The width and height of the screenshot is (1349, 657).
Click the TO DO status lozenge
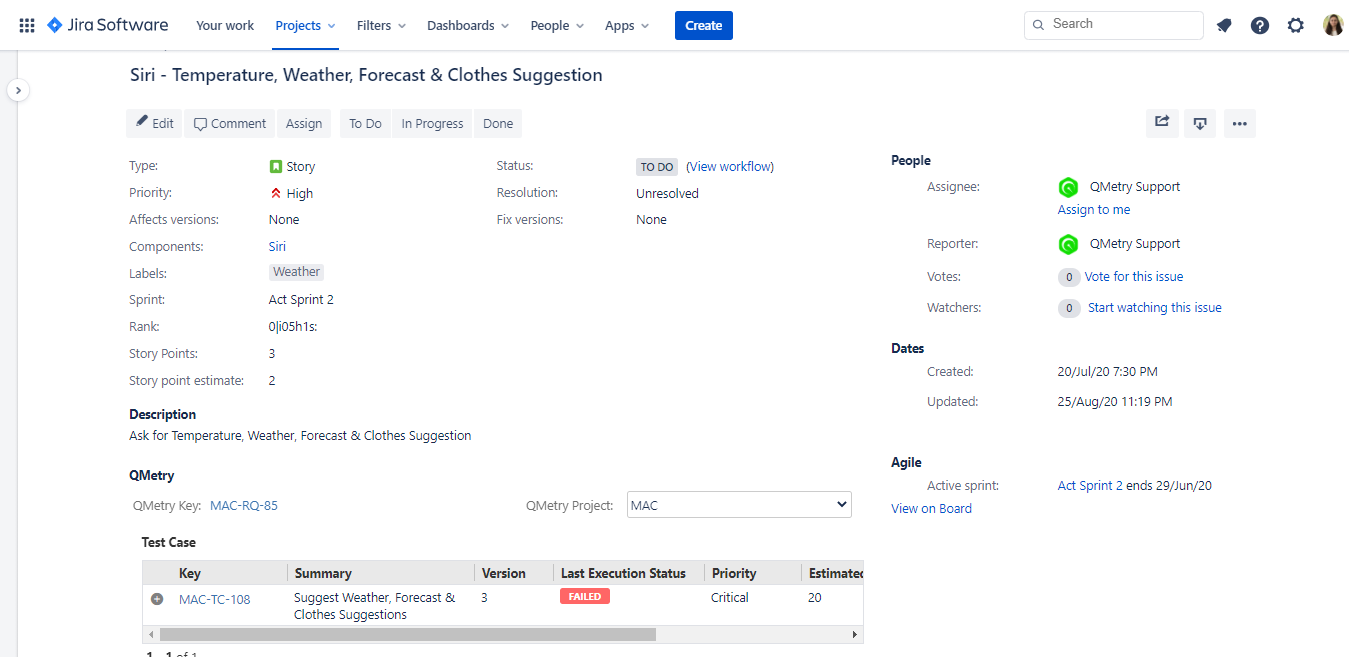(657, 167)
